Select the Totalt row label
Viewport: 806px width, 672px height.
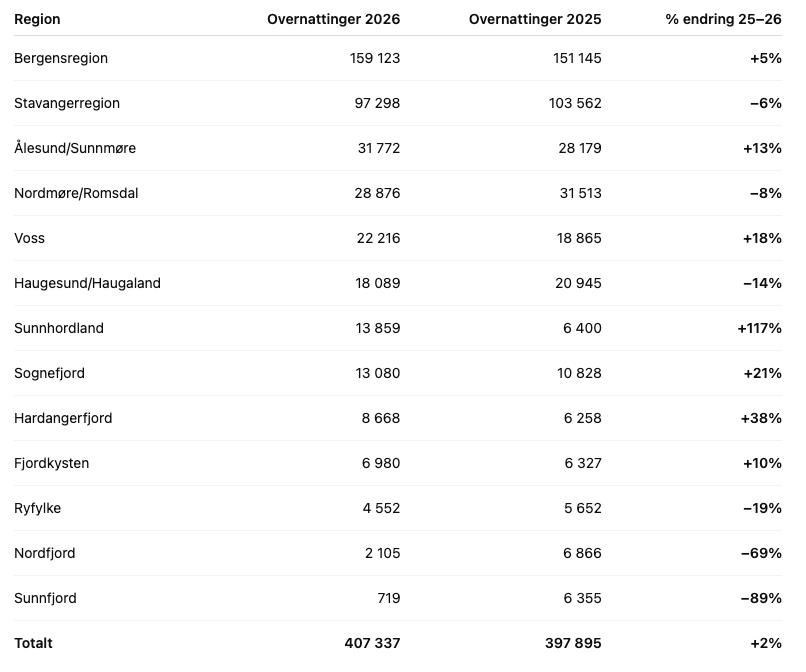(x=33, y=643)
